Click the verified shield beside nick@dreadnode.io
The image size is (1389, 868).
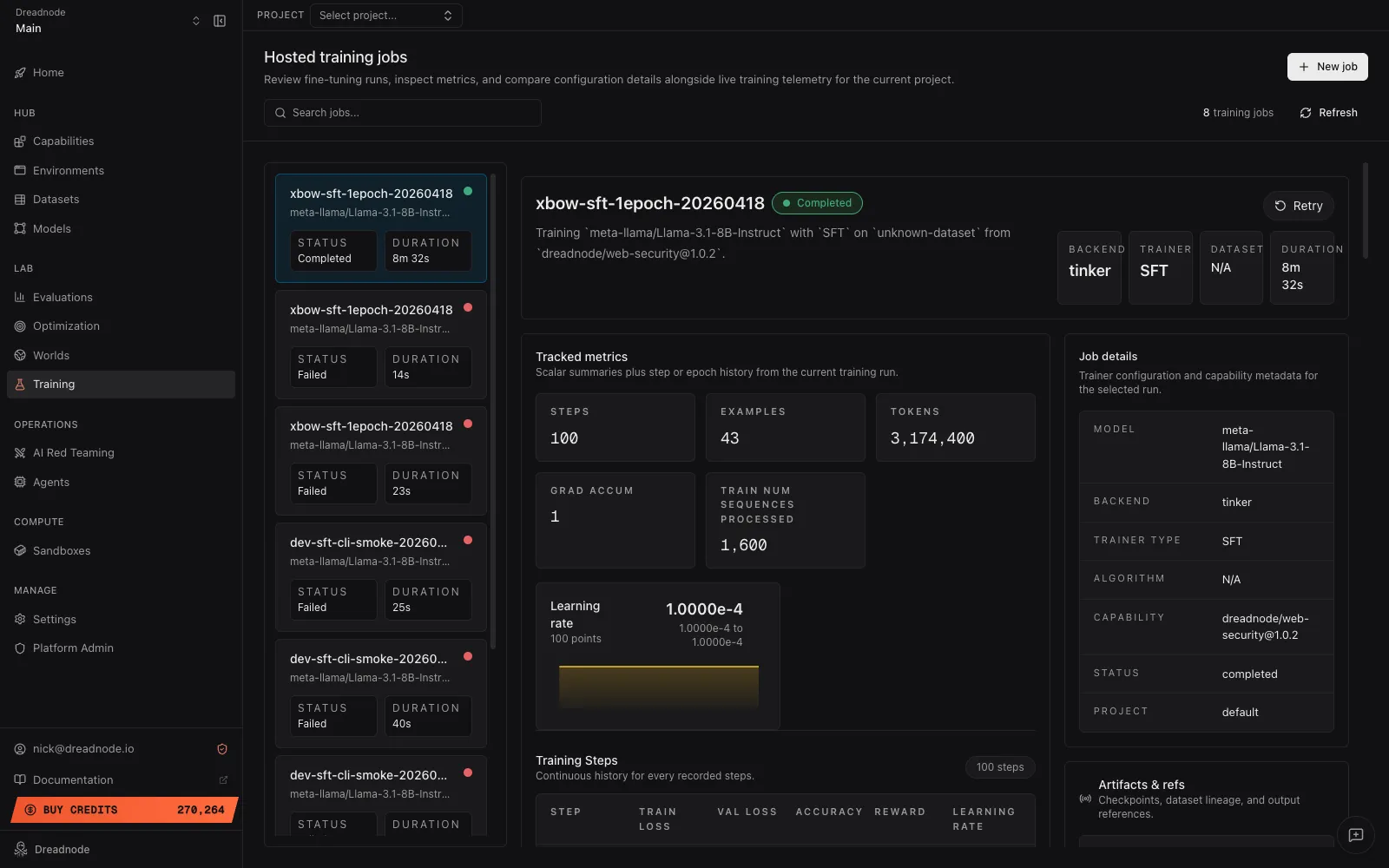pos(221,748)
